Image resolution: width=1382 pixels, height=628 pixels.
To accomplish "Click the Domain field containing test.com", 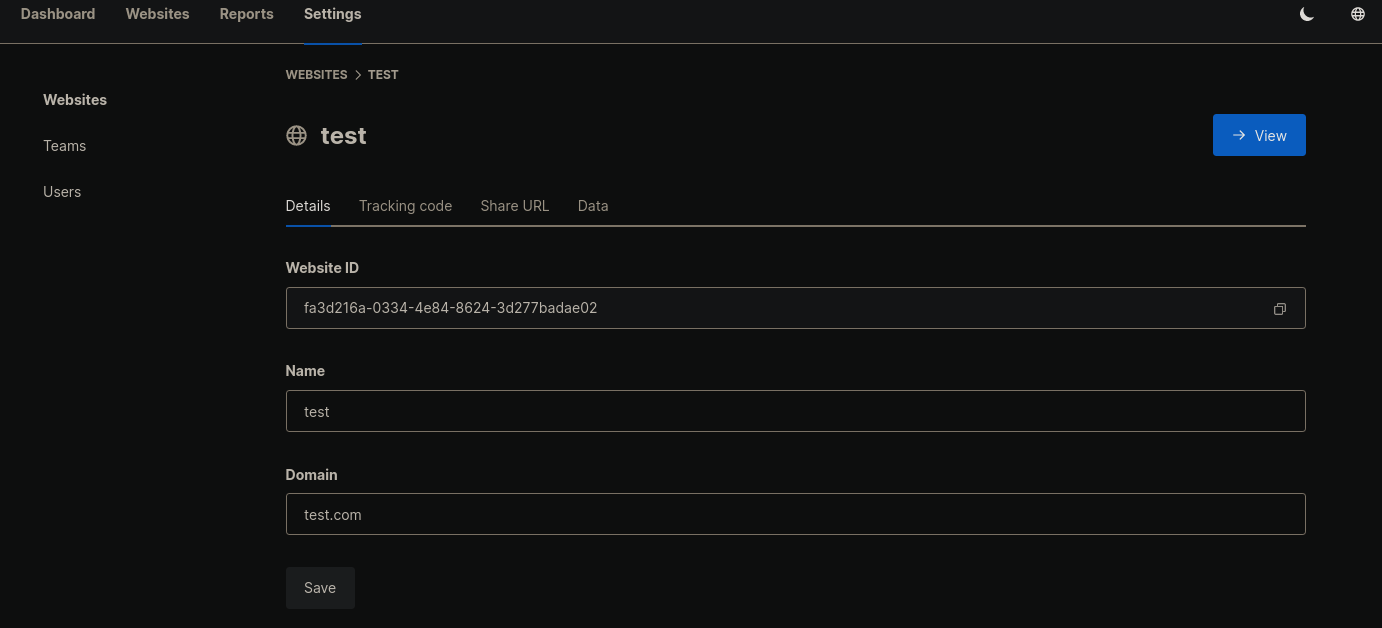I will pos(795,514).
